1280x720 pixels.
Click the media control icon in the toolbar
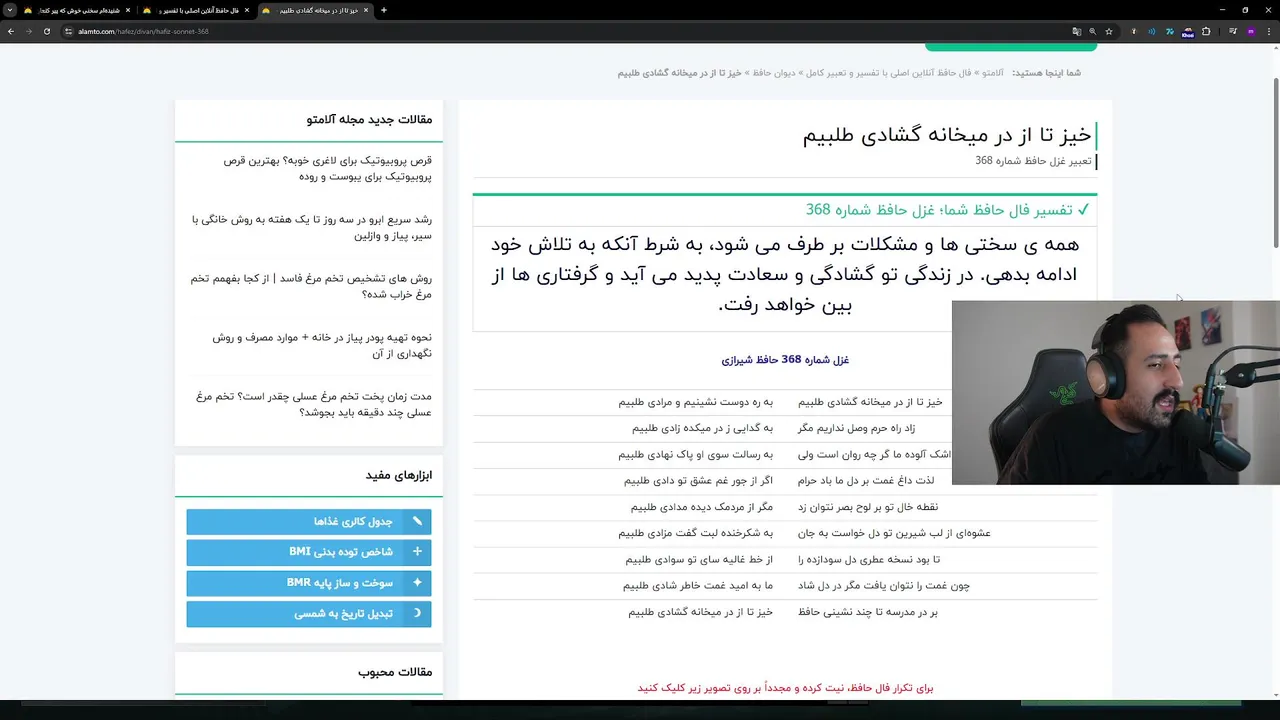[x=1232, y=31]
